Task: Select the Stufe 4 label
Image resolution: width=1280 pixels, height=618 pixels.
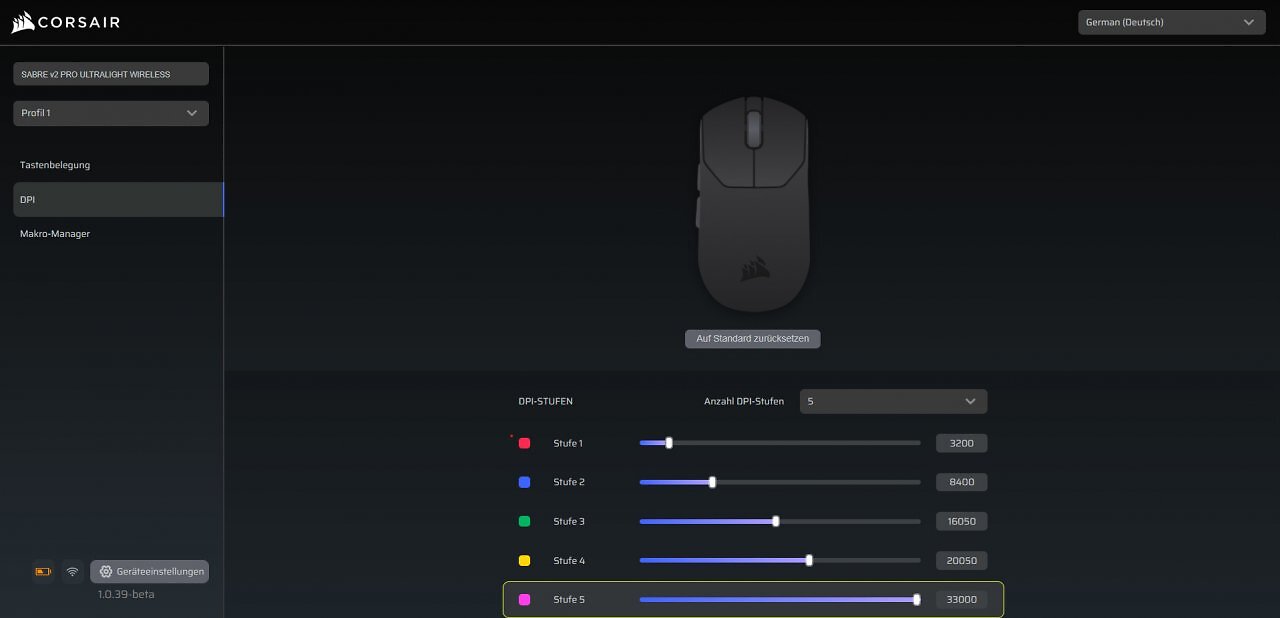Action: point(569,561)
